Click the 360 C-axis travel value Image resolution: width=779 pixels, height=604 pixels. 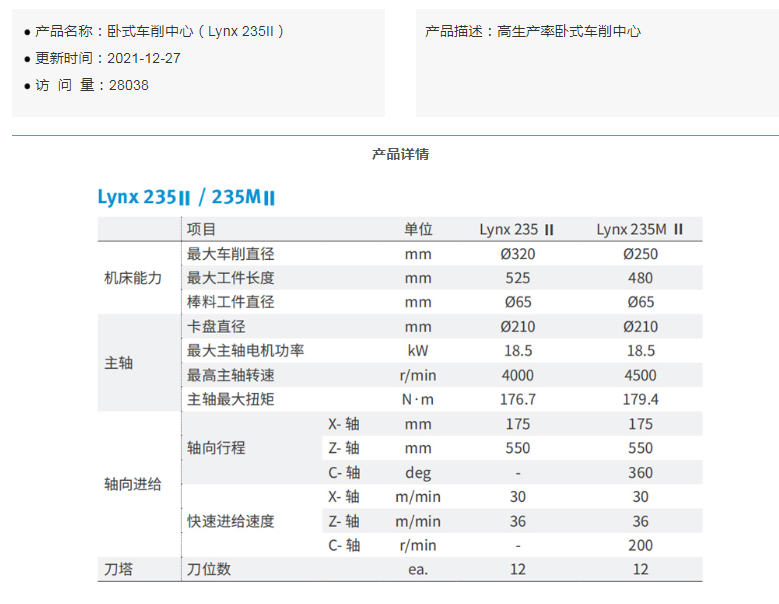640,472
